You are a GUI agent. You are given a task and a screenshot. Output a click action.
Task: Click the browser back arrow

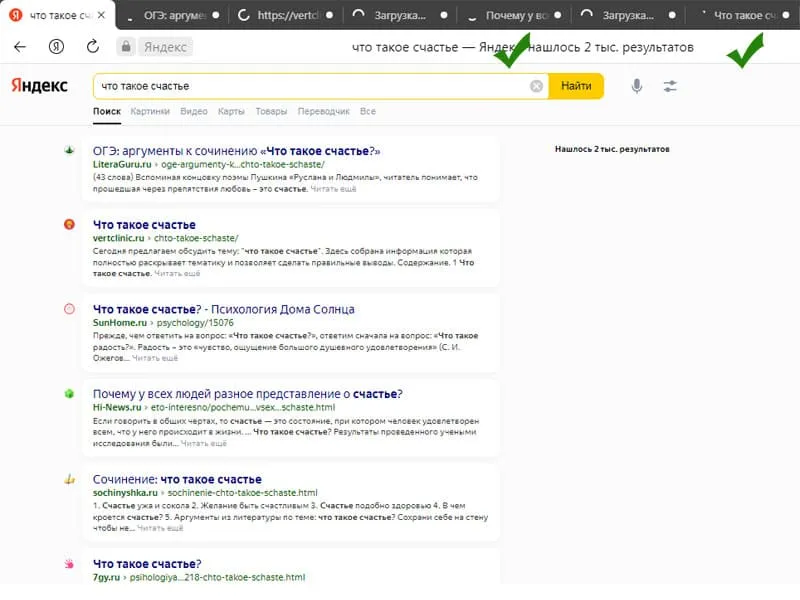(20, 47)
